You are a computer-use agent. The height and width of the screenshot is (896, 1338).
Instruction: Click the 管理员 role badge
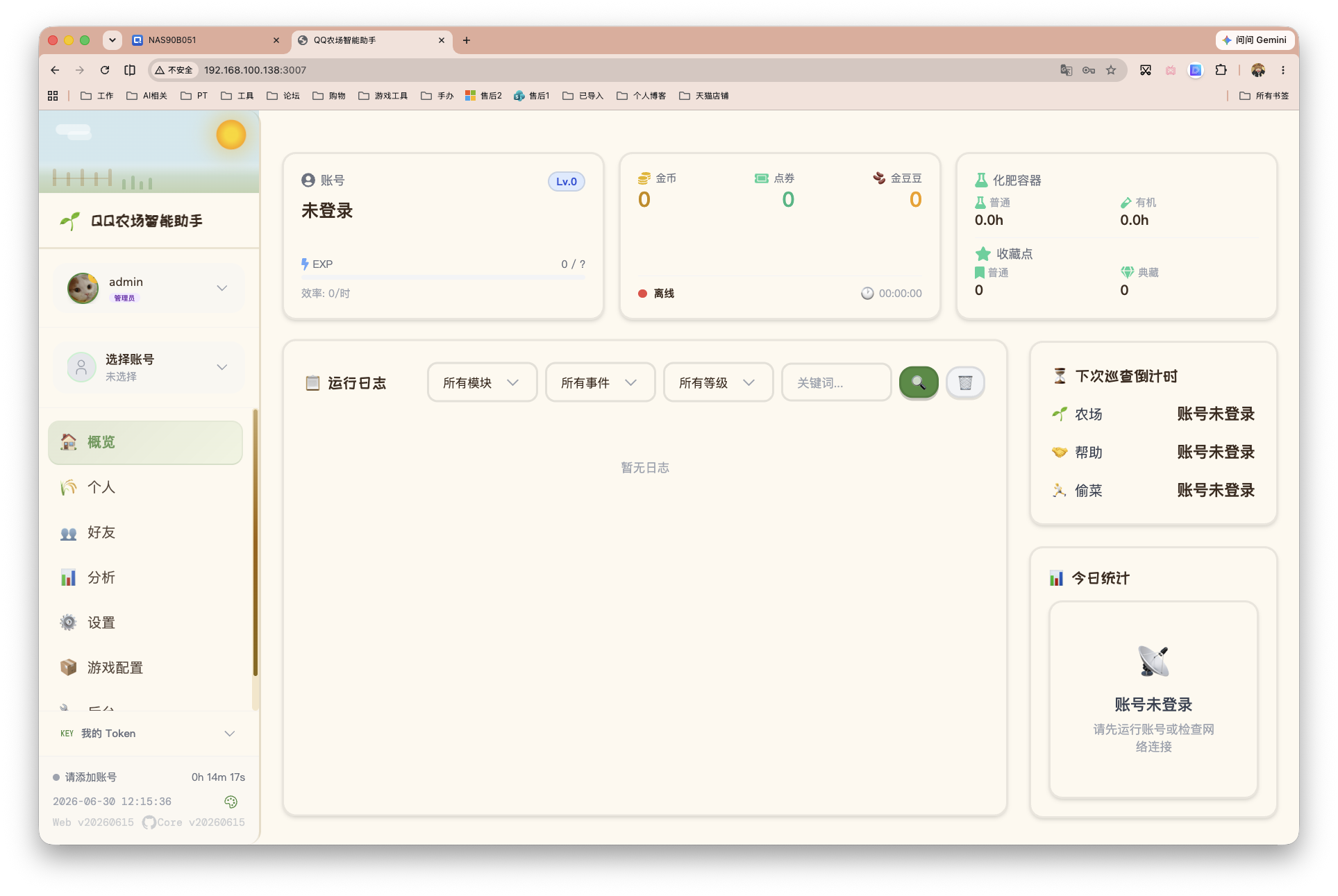point(124,298)
